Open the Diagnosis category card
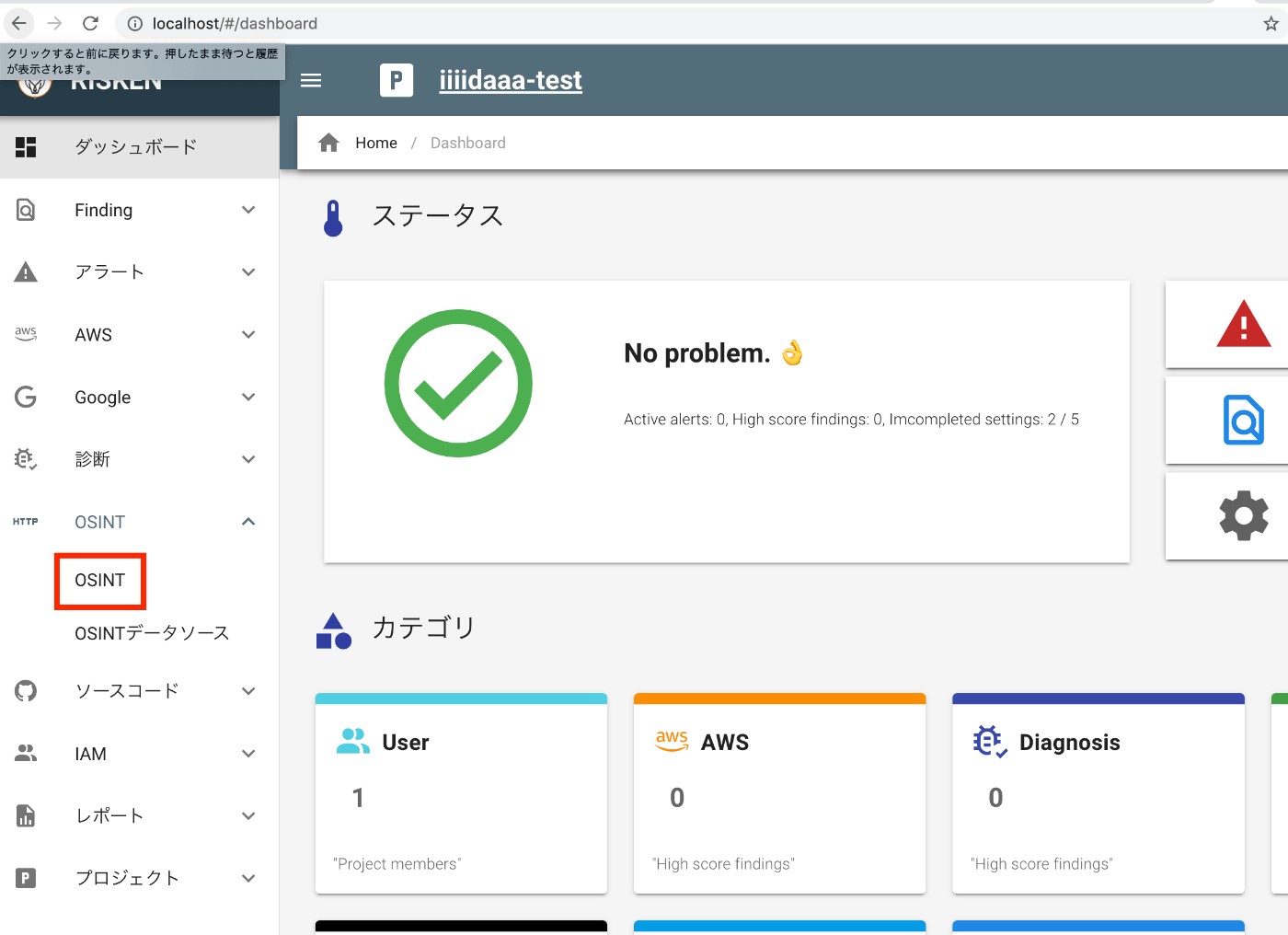 [x=1098, y=793]
